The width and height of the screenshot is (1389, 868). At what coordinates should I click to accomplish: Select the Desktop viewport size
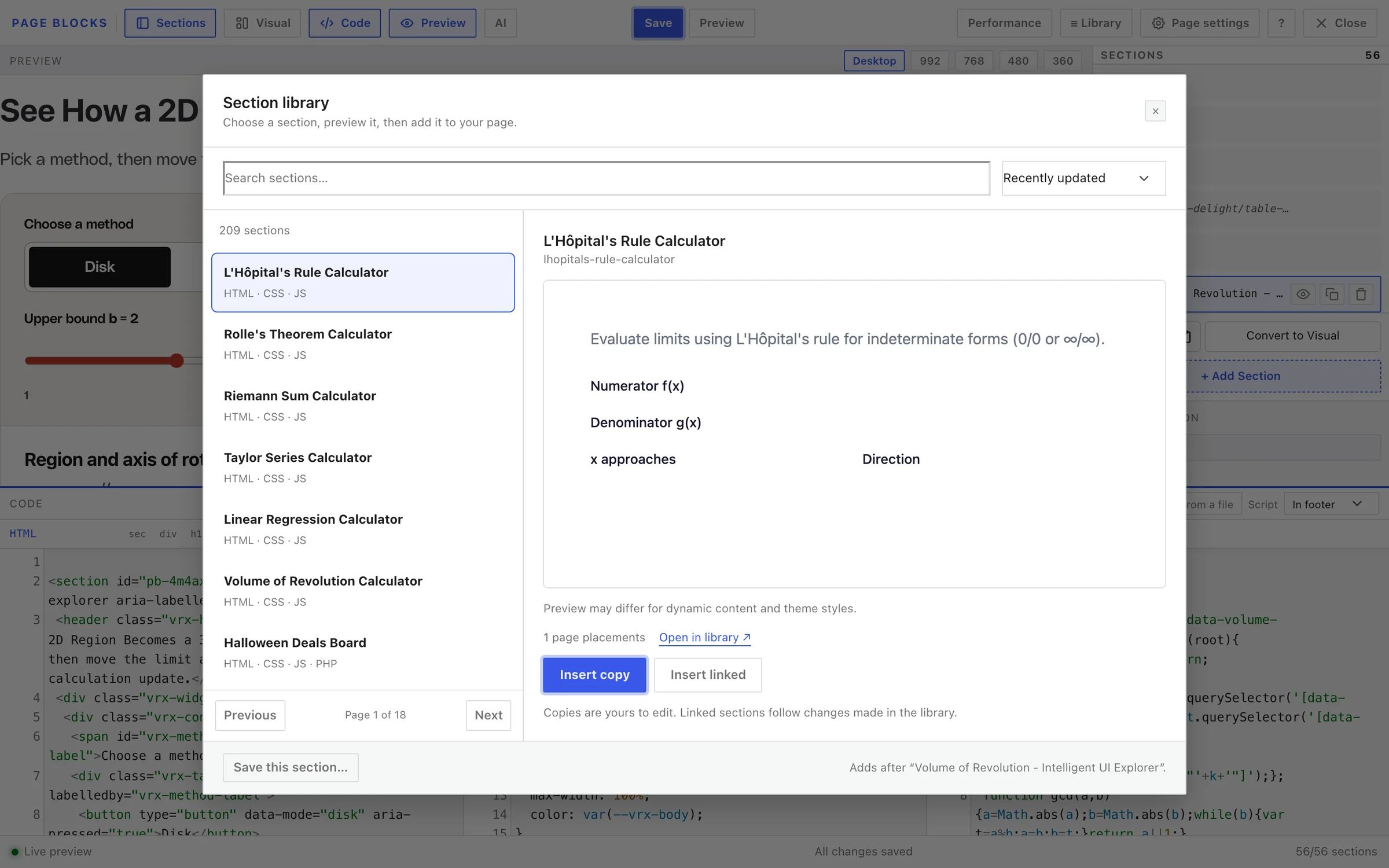pyautogui.click(x=874, y=61)
